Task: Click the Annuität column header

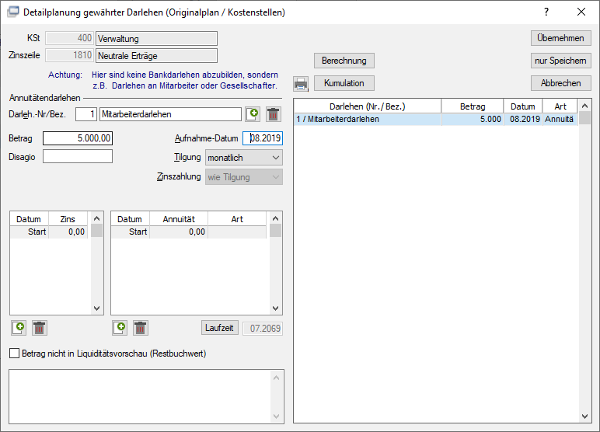Action: [179, 219]
